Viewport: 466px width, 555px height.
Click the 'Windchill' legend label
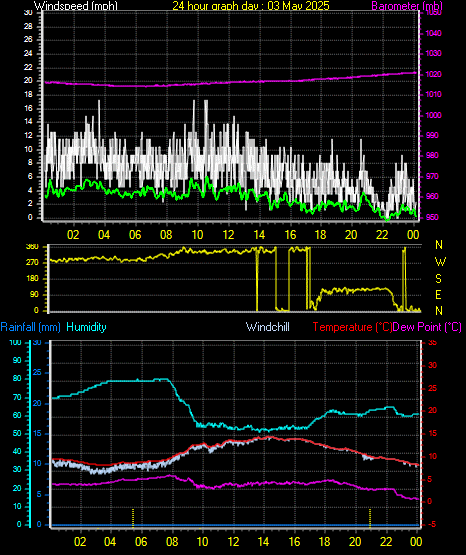[267, 327]
